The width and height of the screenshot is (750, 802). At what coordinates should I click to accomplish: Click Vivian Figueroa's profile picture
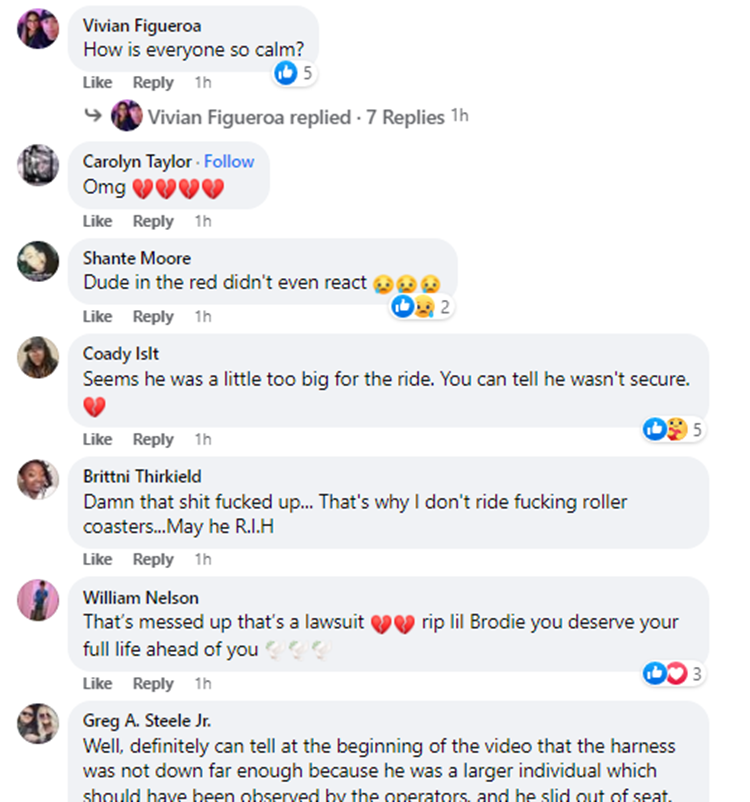point(38,27)
